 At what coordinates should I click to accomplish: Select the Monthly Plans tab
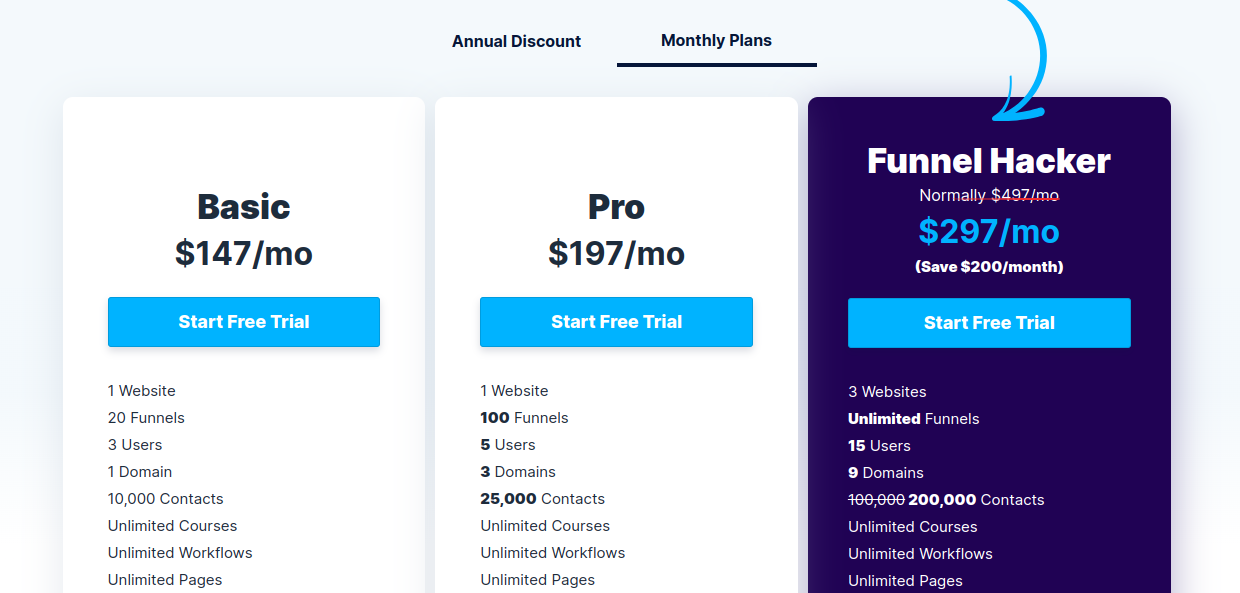click(716, 40)
